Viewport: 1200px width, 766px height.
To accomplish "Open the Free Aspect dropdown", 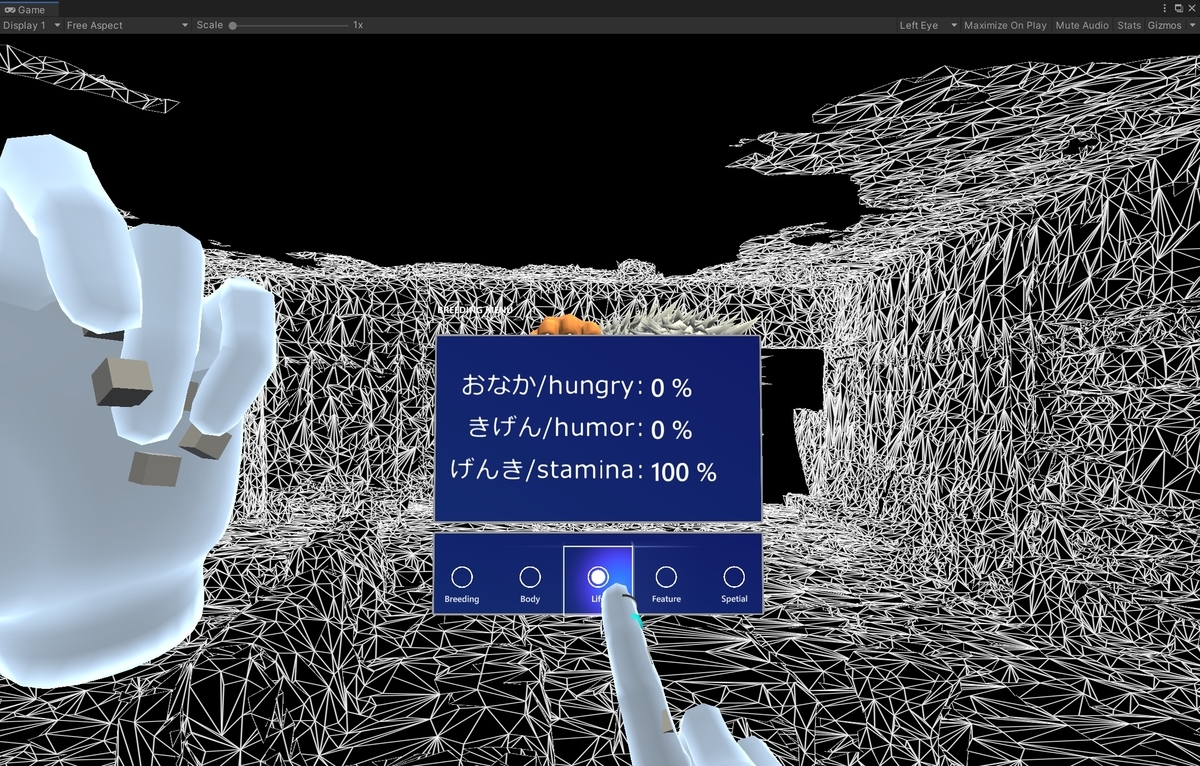I will pyautogui.click(x=127, y=25).
